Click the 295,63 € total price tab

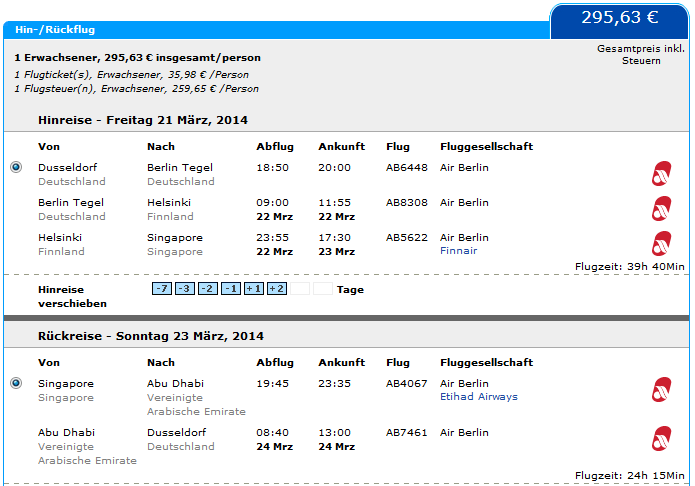tap(619, 21)
